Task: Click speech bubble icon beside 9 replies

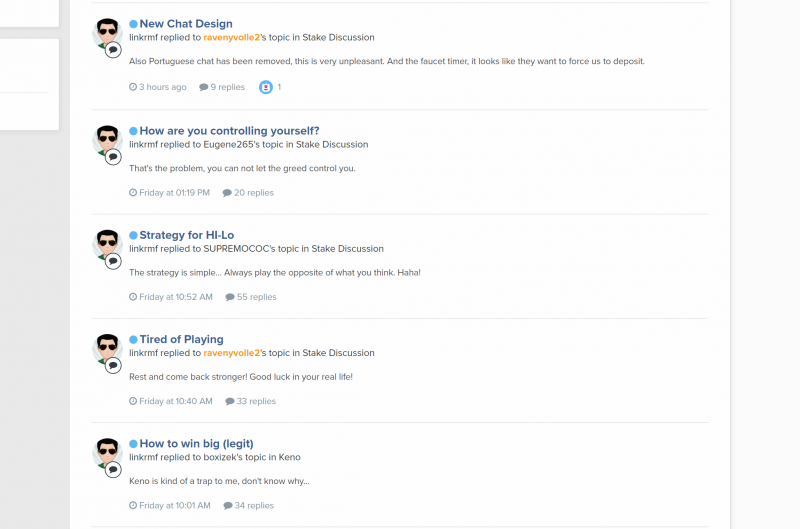Action: click(x=204, y=87)
